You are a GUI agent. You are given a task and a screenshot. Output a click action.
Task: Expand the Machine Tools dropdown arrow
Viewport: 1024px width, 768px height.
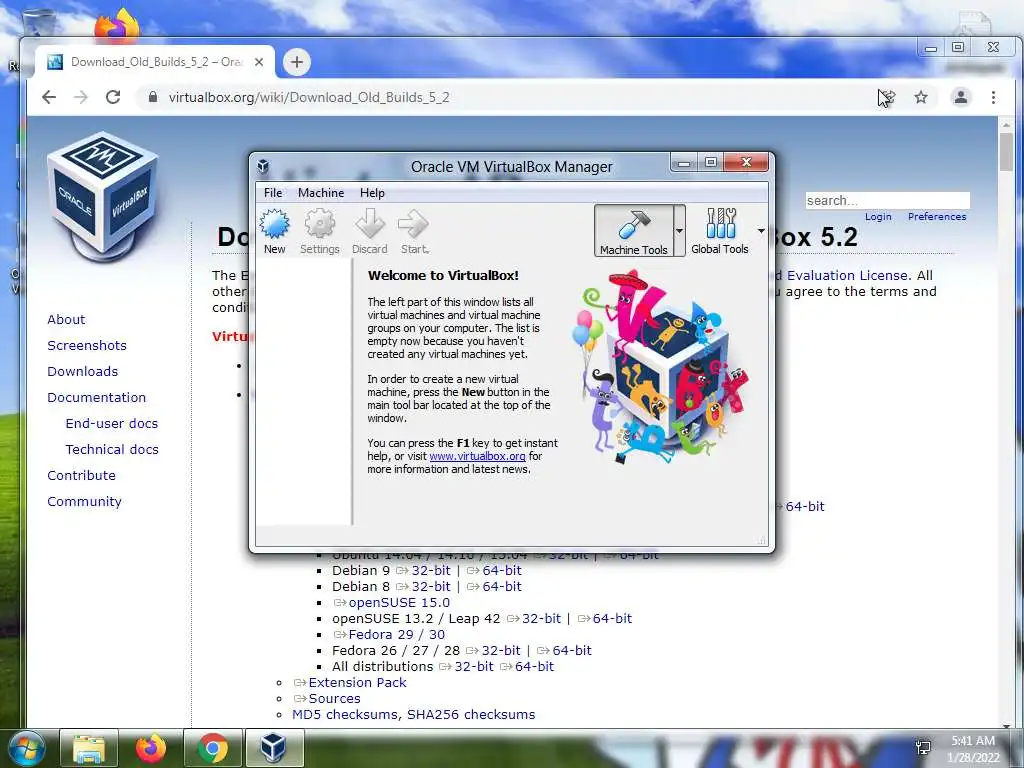point(679,231)
